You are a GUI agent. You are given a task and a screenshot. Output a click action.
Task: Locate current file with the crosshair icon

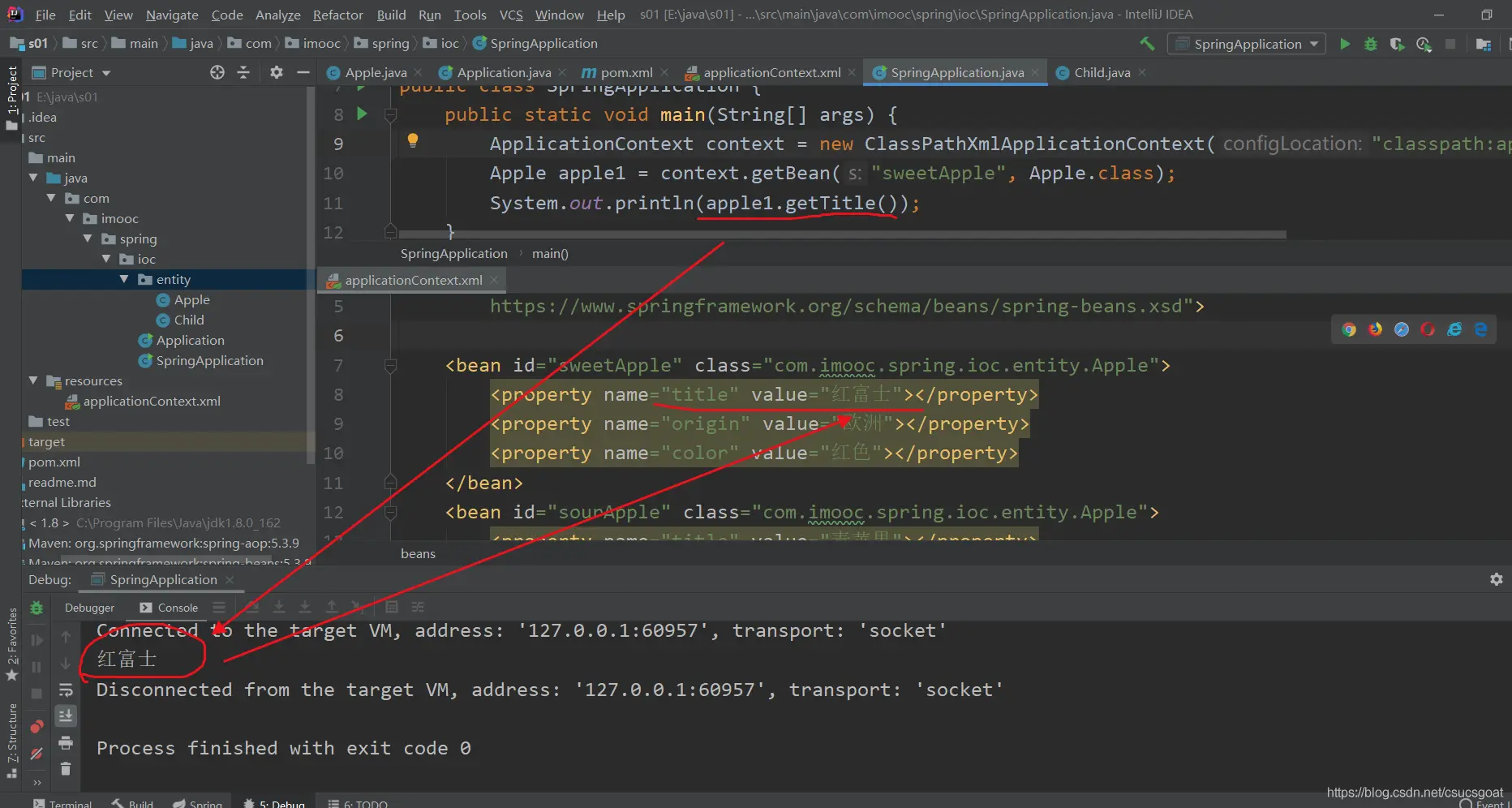(217, 72)
